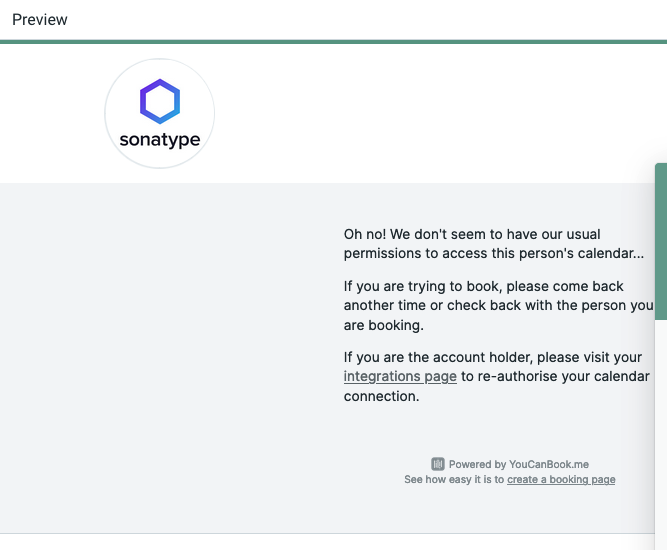The image size is (667, 550).
Task: Click the "See how easy it is to" text
Action: coord(454,479)
